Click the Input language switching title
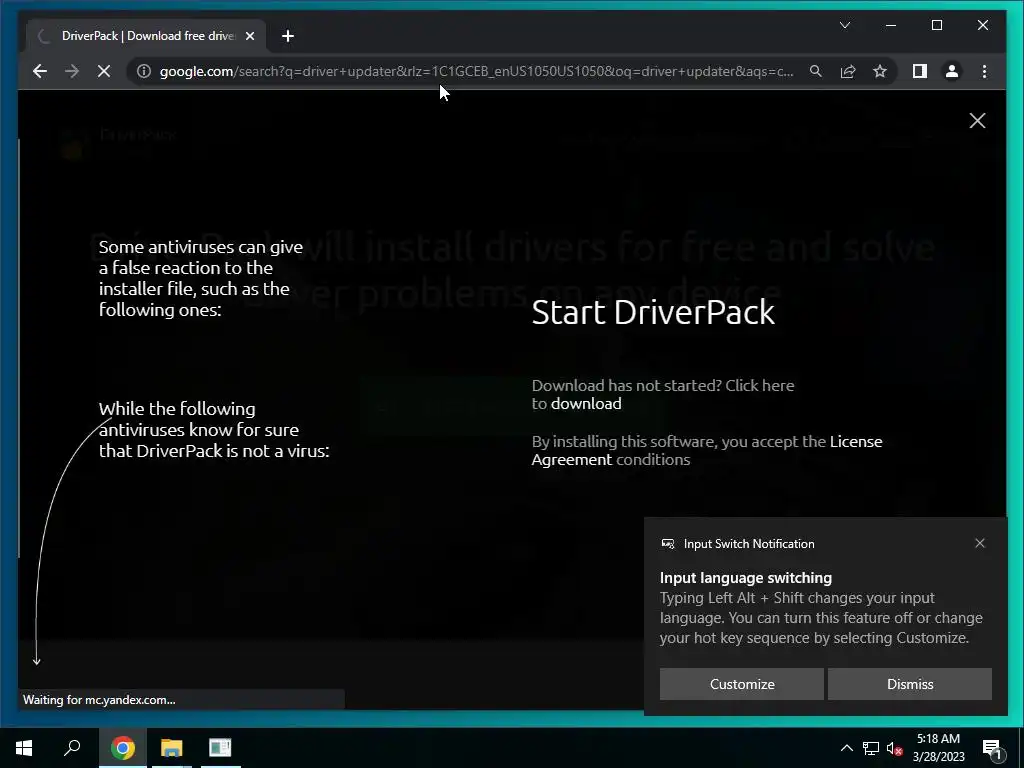1024x768 pixels. (746, 578)
